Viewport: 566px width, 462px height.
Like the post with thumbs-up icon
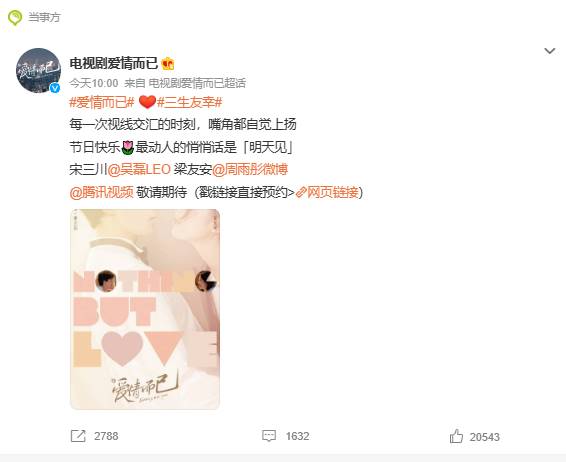pyautogui.click(x=456, y=436)
